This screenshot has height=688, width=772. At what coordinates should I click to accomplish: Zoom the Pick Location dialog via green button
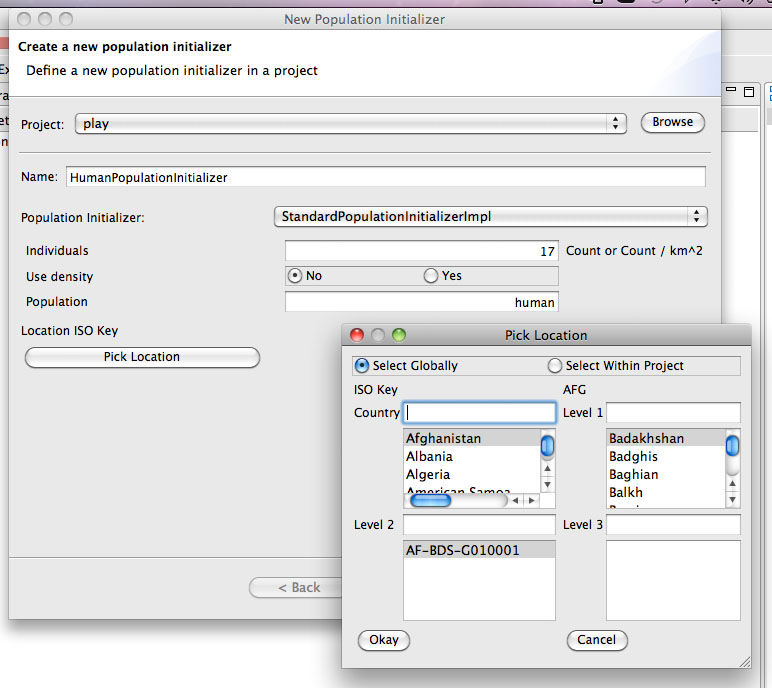(399, 335)
